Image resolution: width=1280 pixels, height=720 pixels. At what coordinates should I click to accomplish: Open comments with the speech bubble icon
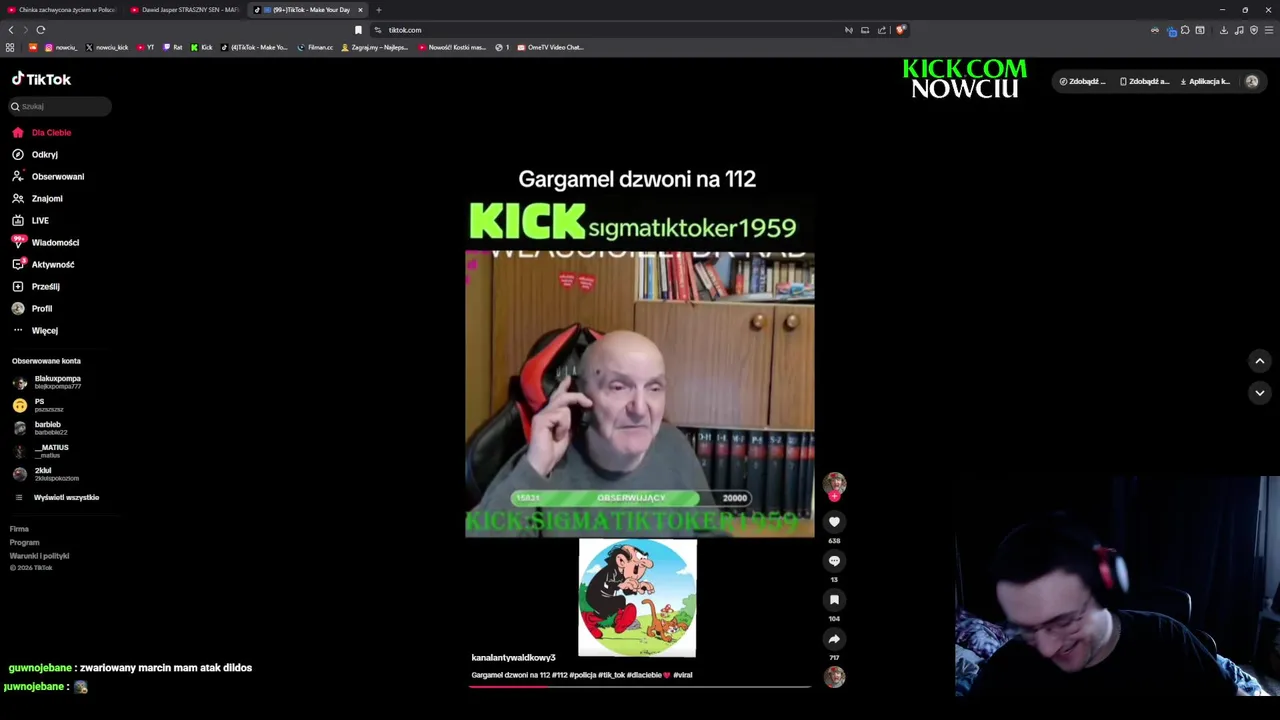click(x=834, y=561)
